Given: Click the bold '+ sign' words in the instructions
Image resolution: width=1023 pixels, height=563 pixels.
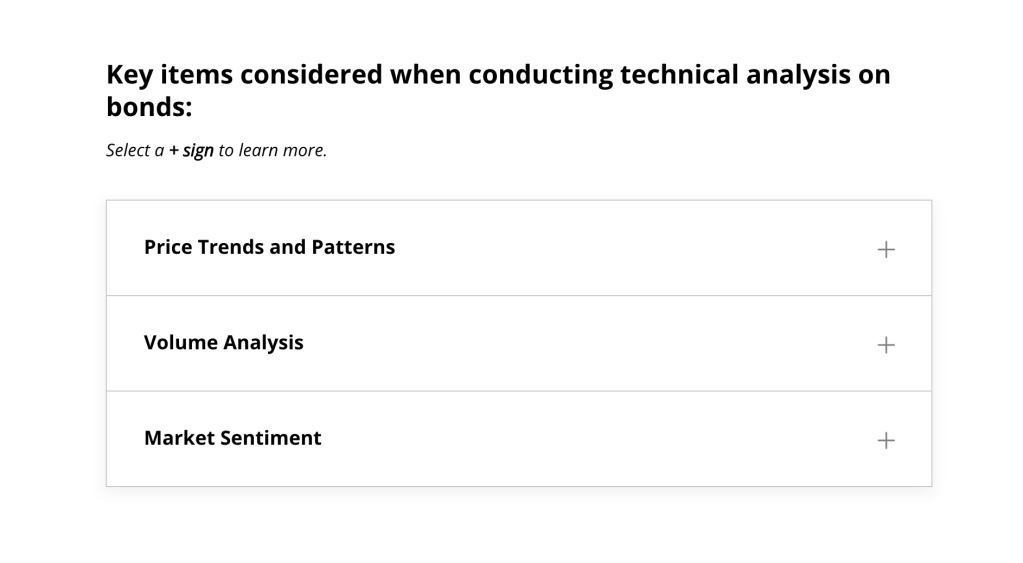Looking at the screenshot, I should [x=191, y=150].
